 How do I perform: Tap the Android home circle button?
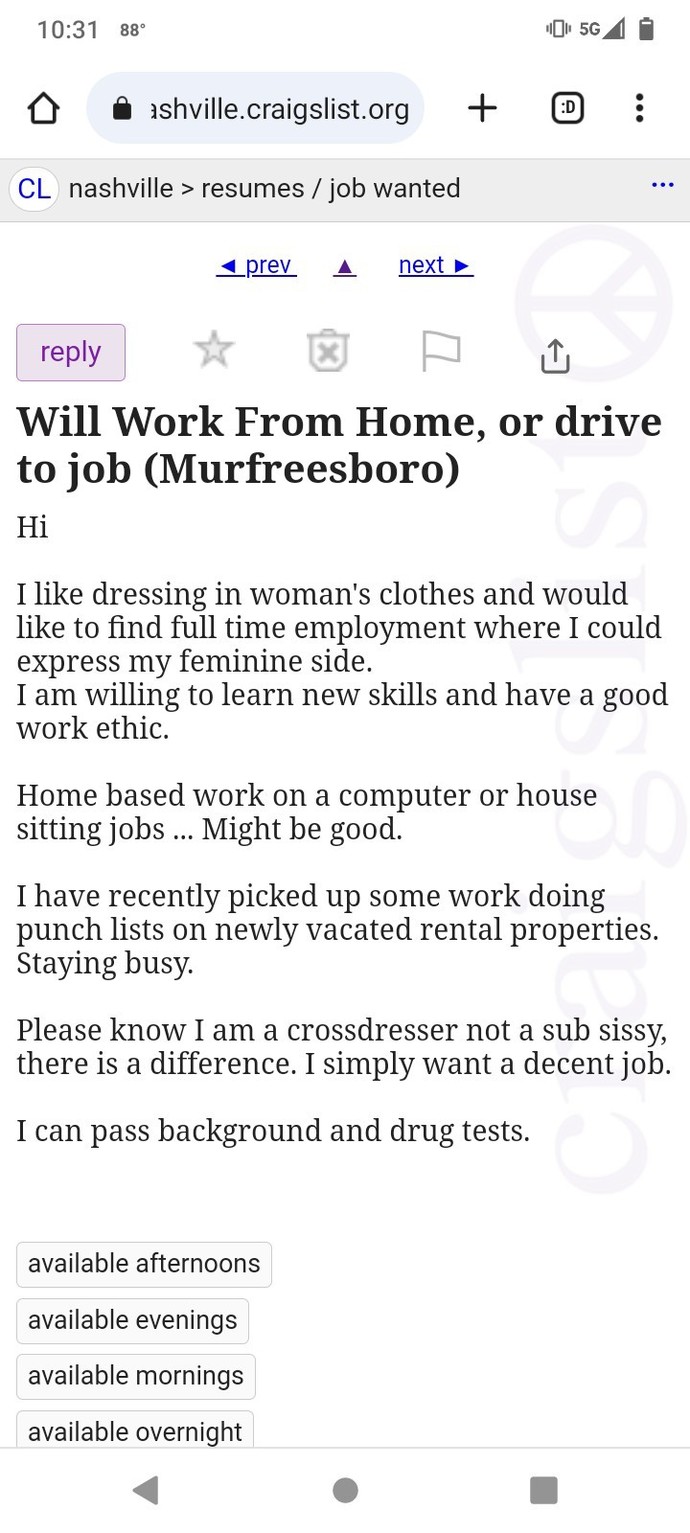click(345, 1490)
